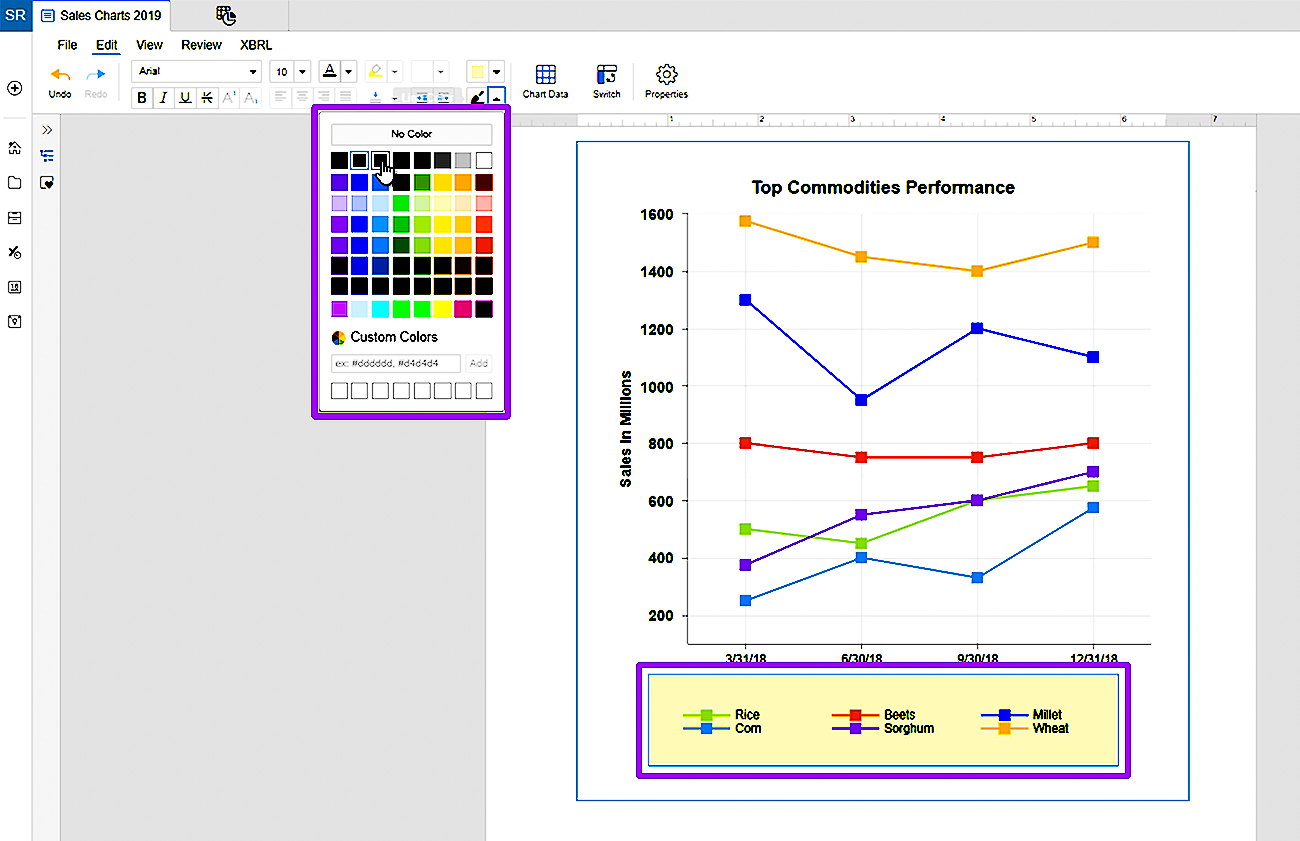Open the View menu
The width and height of the screenshot is (1300, 841).
point(149,45)
